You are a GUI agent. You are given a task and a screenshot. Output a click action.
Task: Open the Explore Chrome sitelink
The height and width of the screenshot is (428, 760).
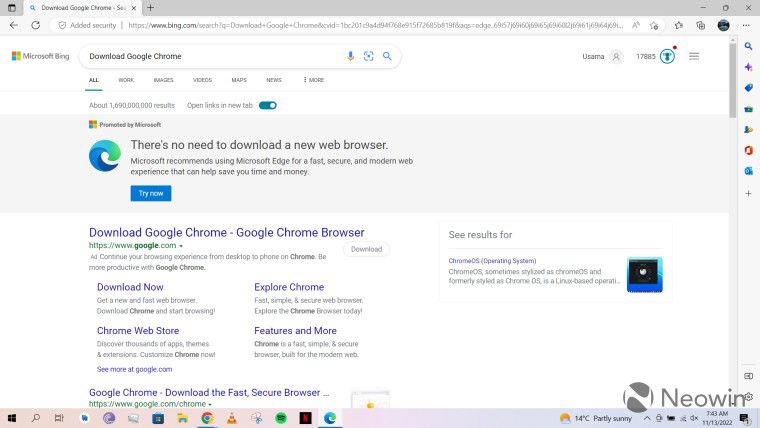point(289,287)
